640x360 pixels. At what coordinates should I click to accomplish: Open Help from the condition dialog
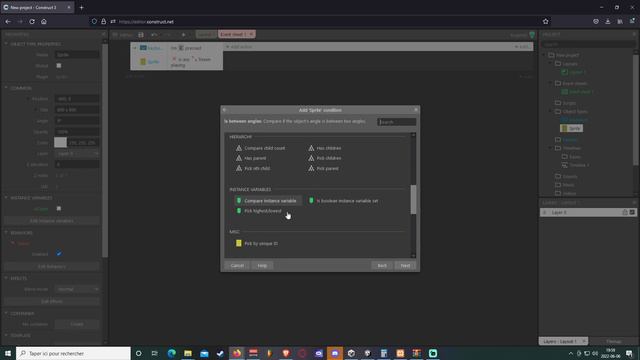click(x=262, y=266)
